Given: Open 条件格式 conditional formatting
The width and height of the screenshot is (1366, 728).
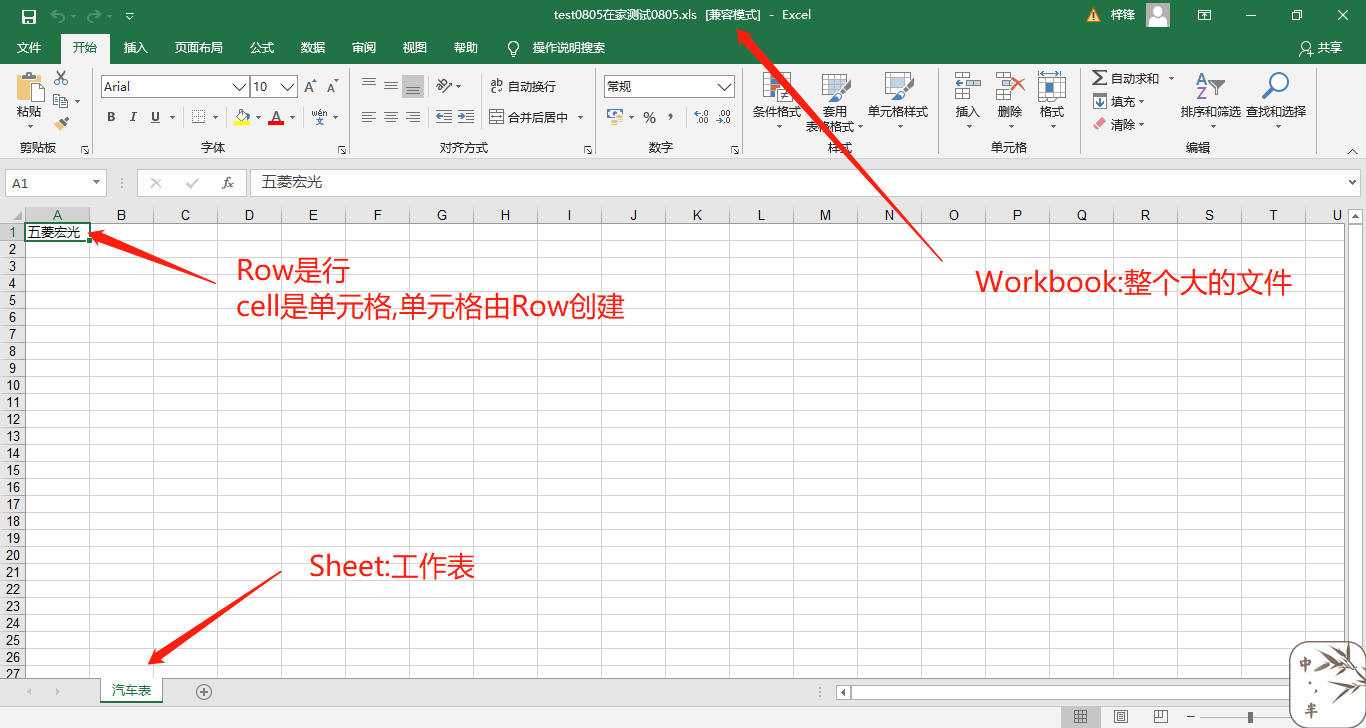Looking at the screenshot, I should point(777,100).
